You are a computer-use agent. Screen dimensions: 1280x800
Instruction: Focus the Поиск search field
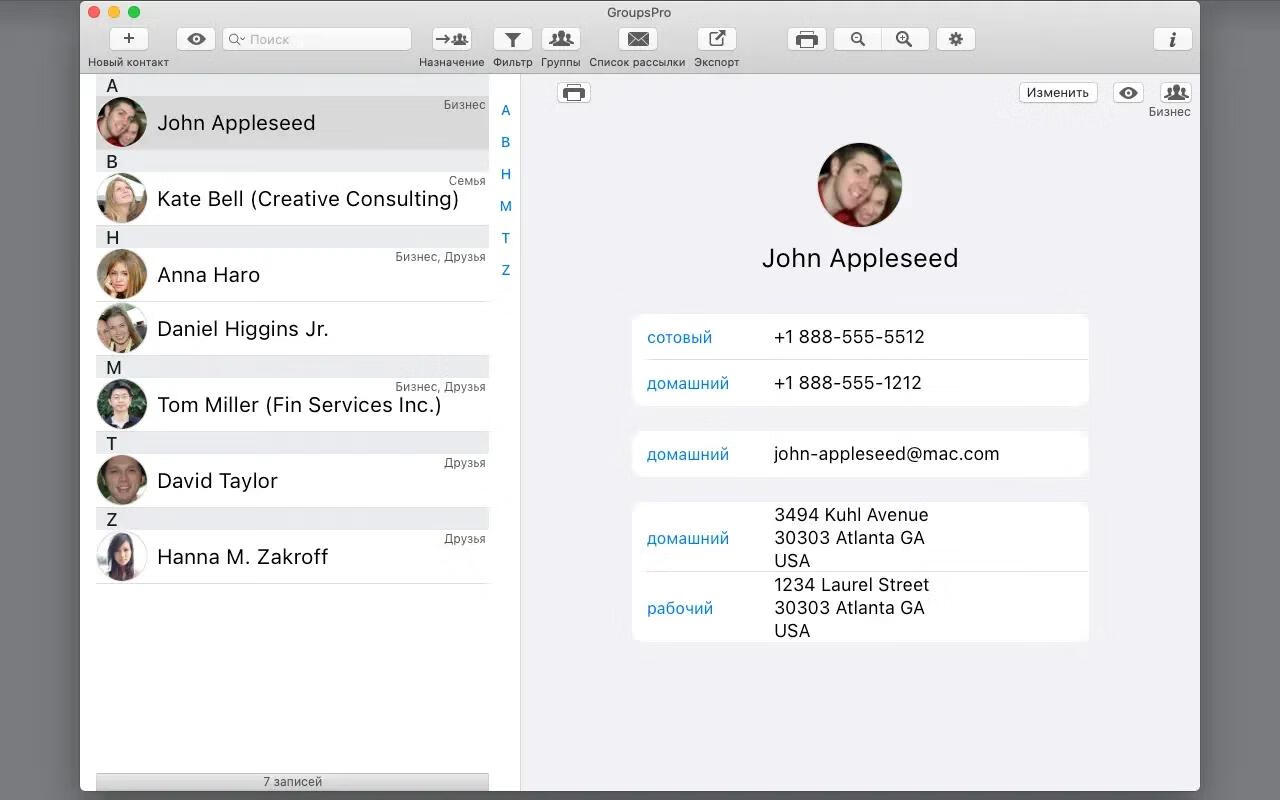[x=317, y=39]
